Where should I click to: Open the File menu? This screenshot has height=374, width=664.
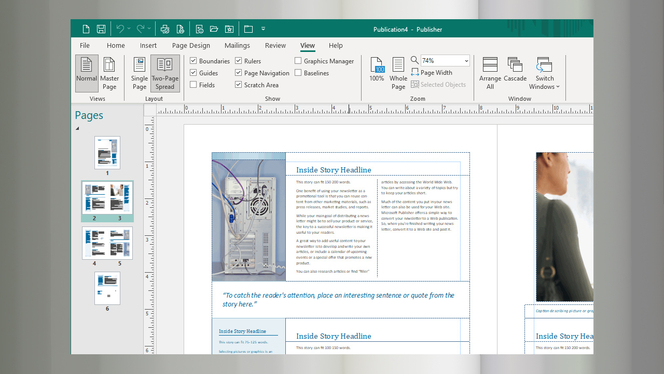pyautogui.click(x=85, y=45)
